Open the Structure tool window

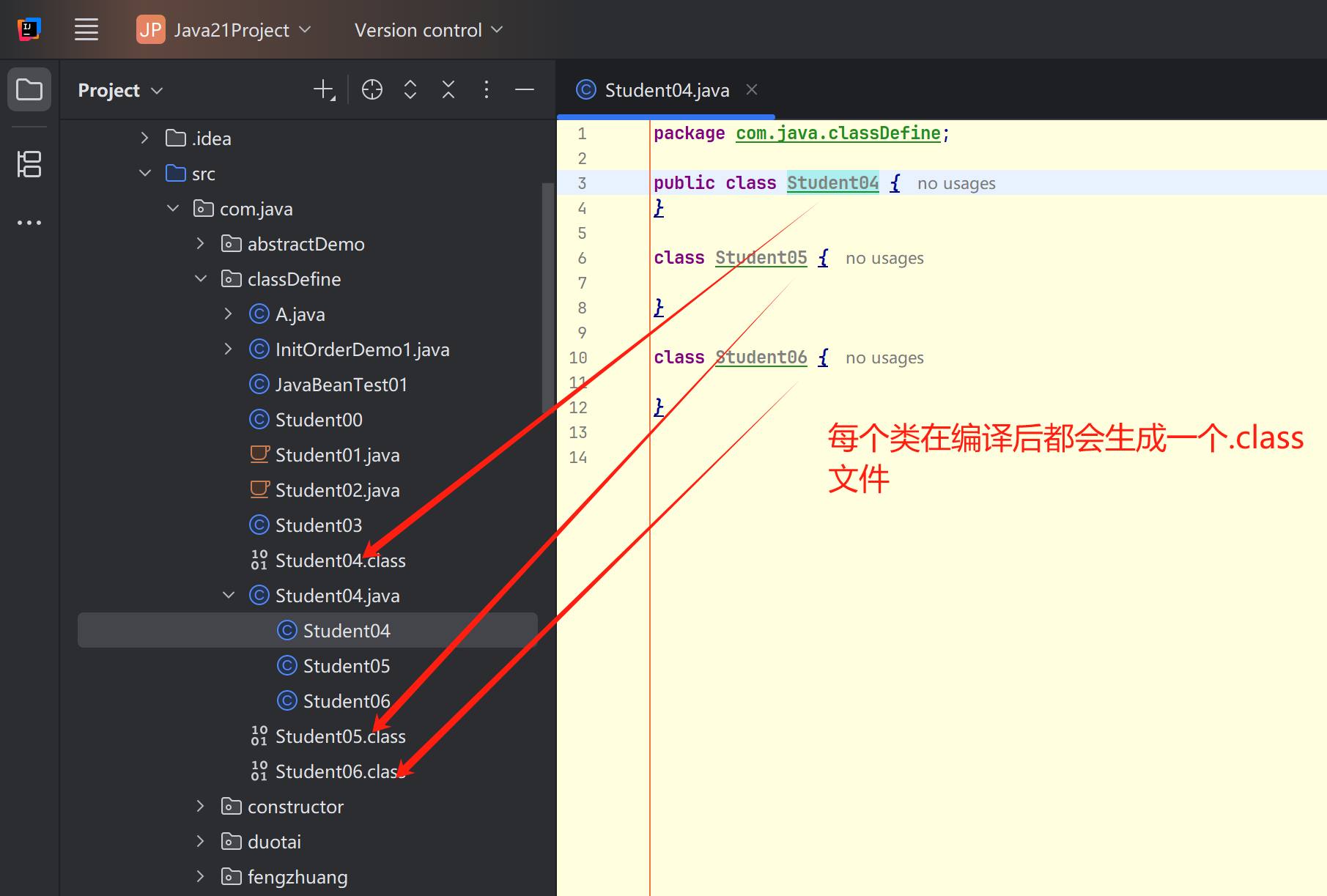pyautogui.click(x=29, y=164)
